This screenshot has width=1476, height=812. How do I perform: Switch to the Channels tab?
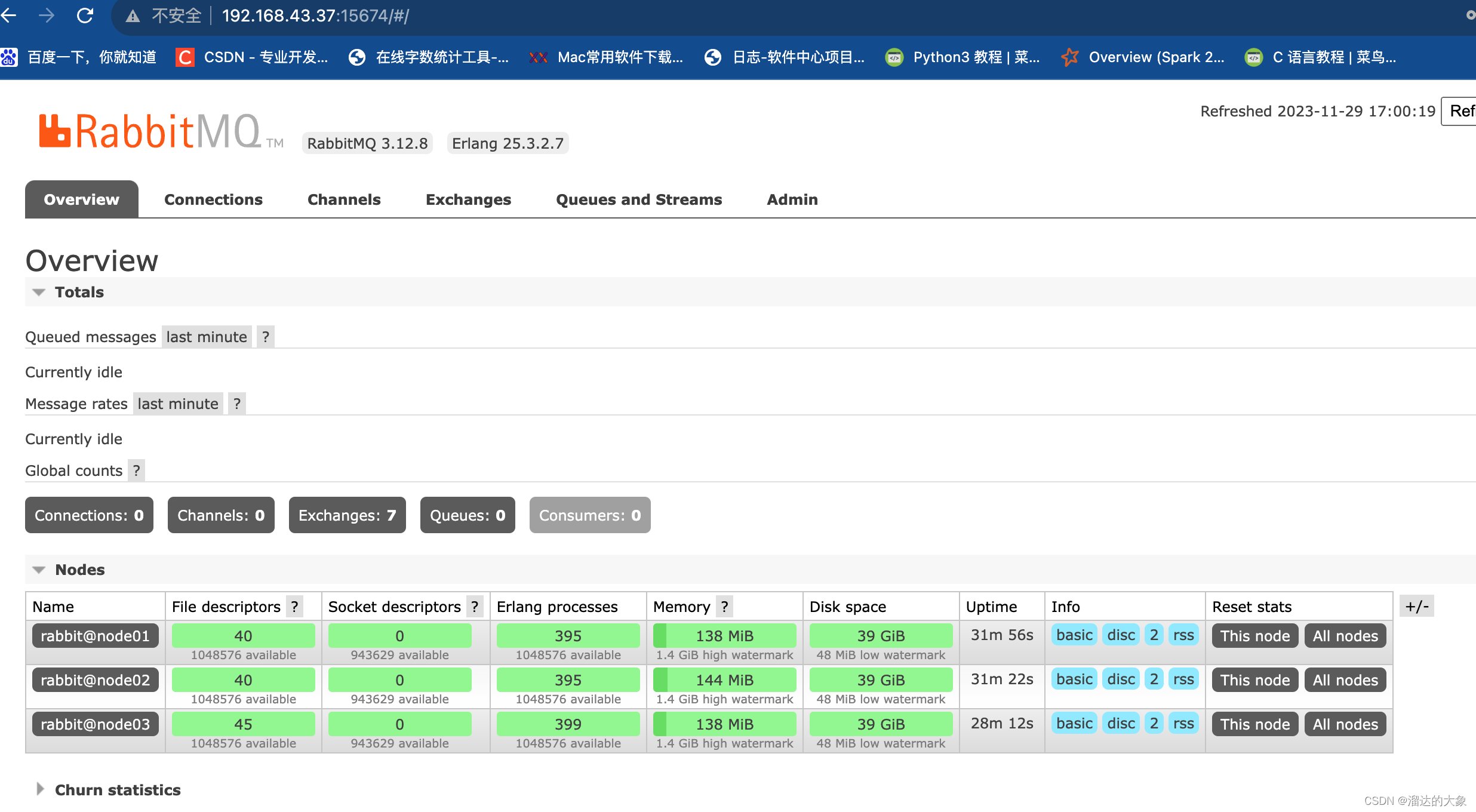coord(344,199)
